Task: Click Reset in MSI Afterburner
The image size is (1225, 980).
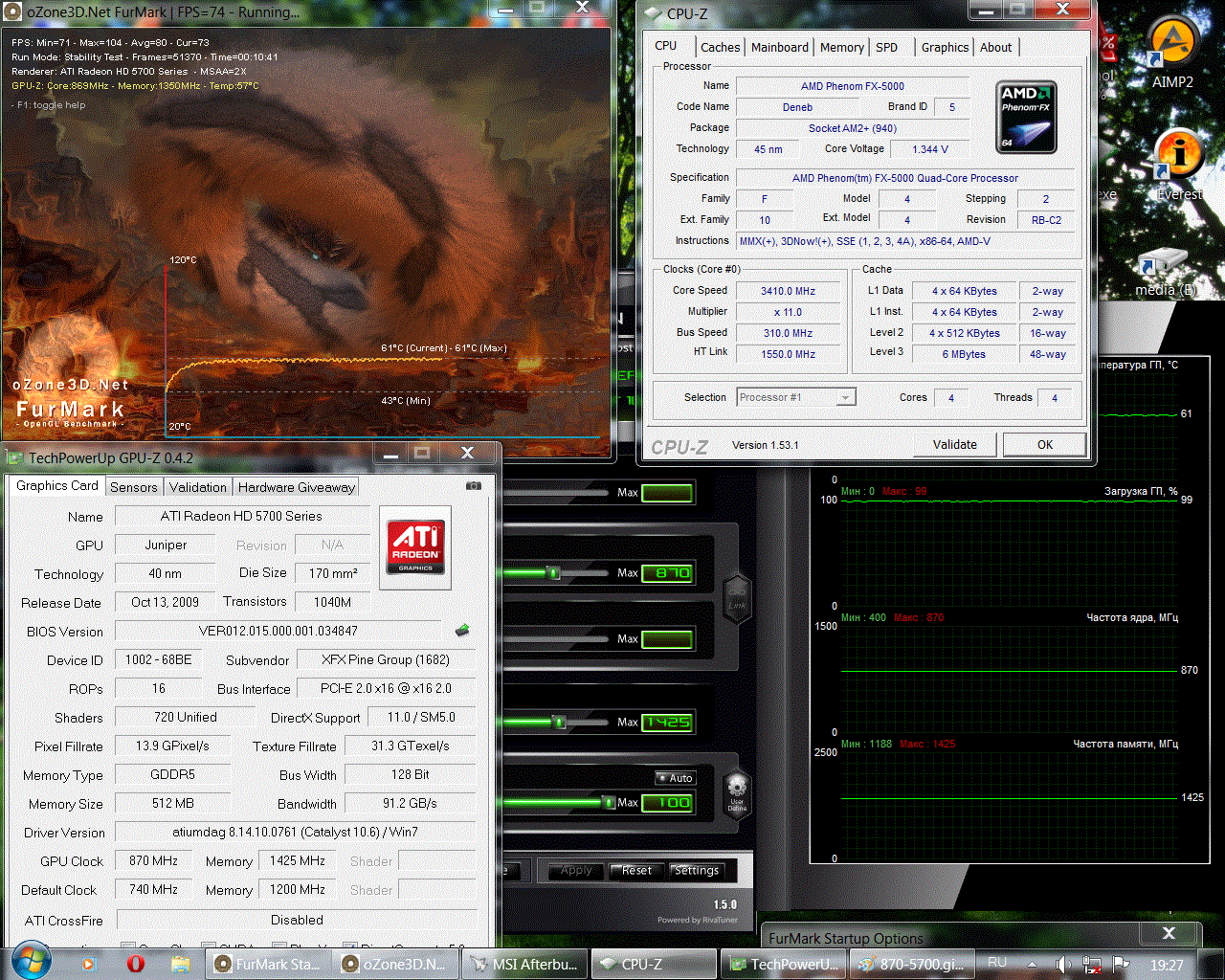Action: pyautogui.click(x=636, y=871)
